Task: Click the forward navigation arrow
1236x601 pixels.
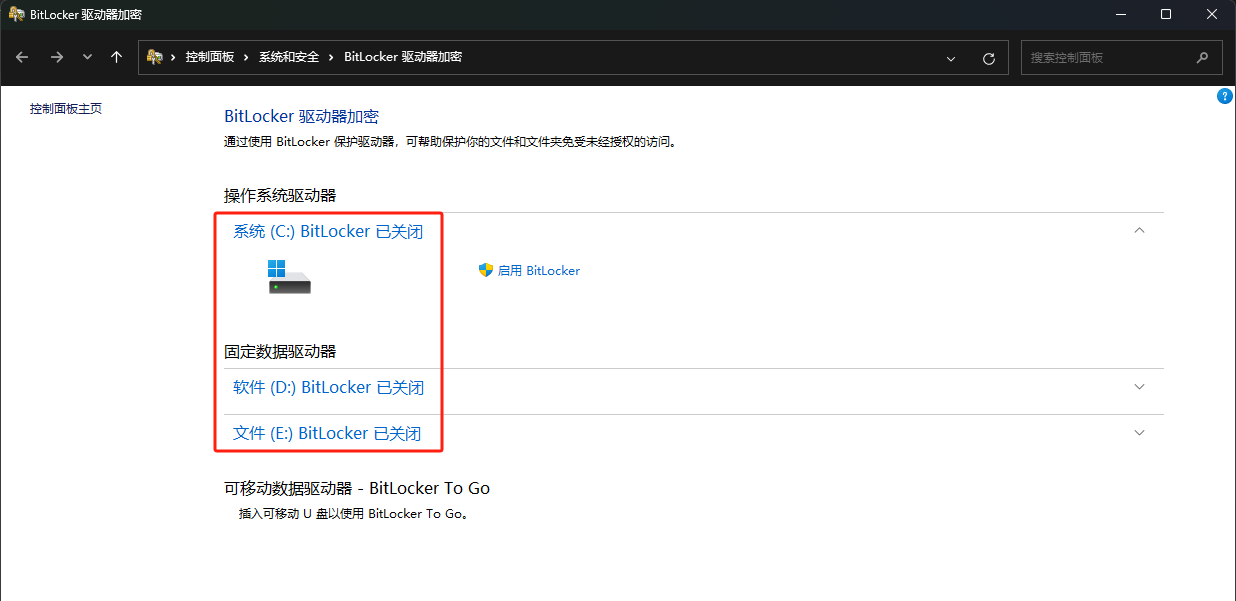Action: point(56,57)
